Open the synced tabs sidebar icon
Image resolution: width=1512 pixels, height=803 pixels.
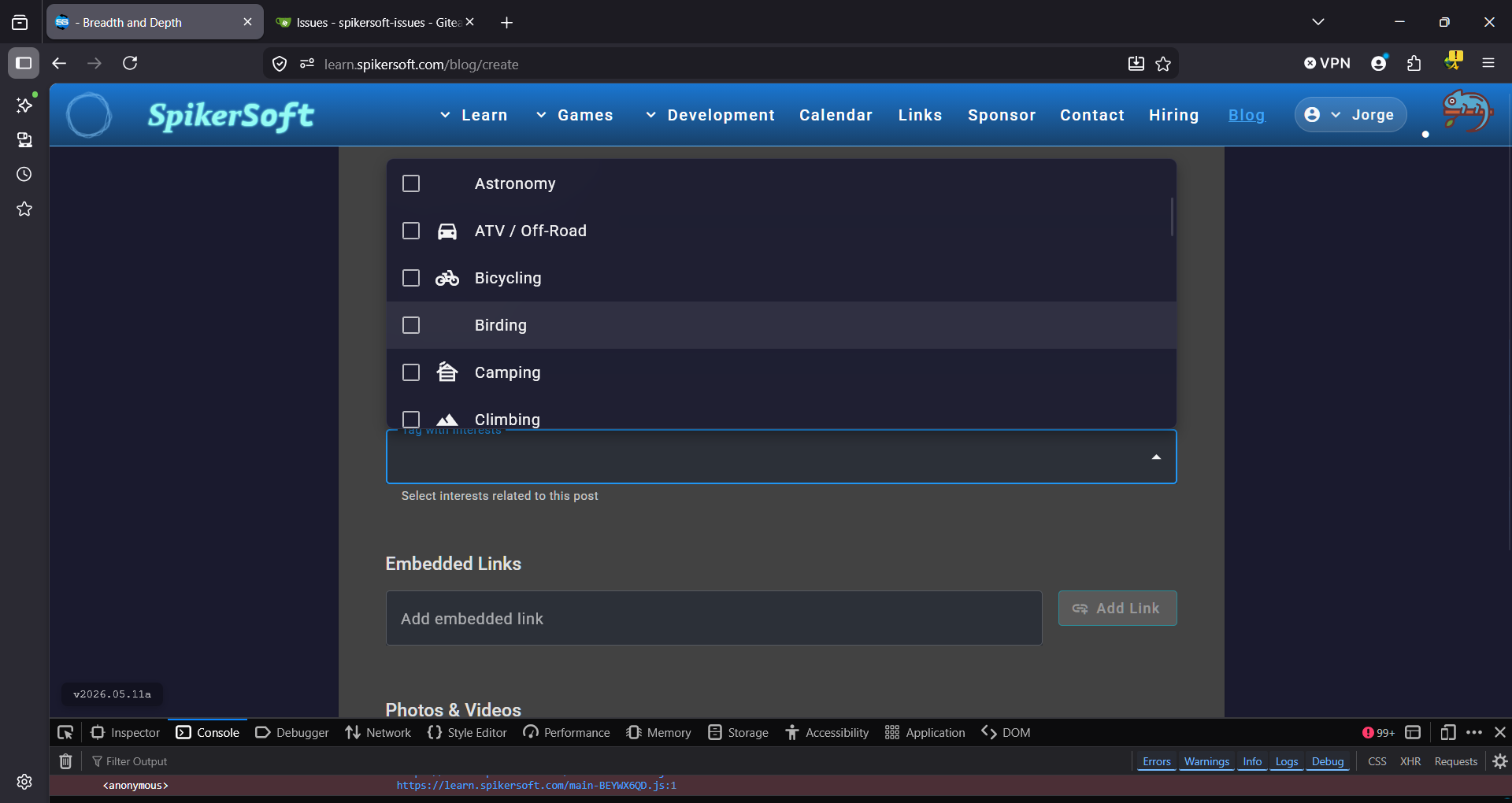point(24,139)
